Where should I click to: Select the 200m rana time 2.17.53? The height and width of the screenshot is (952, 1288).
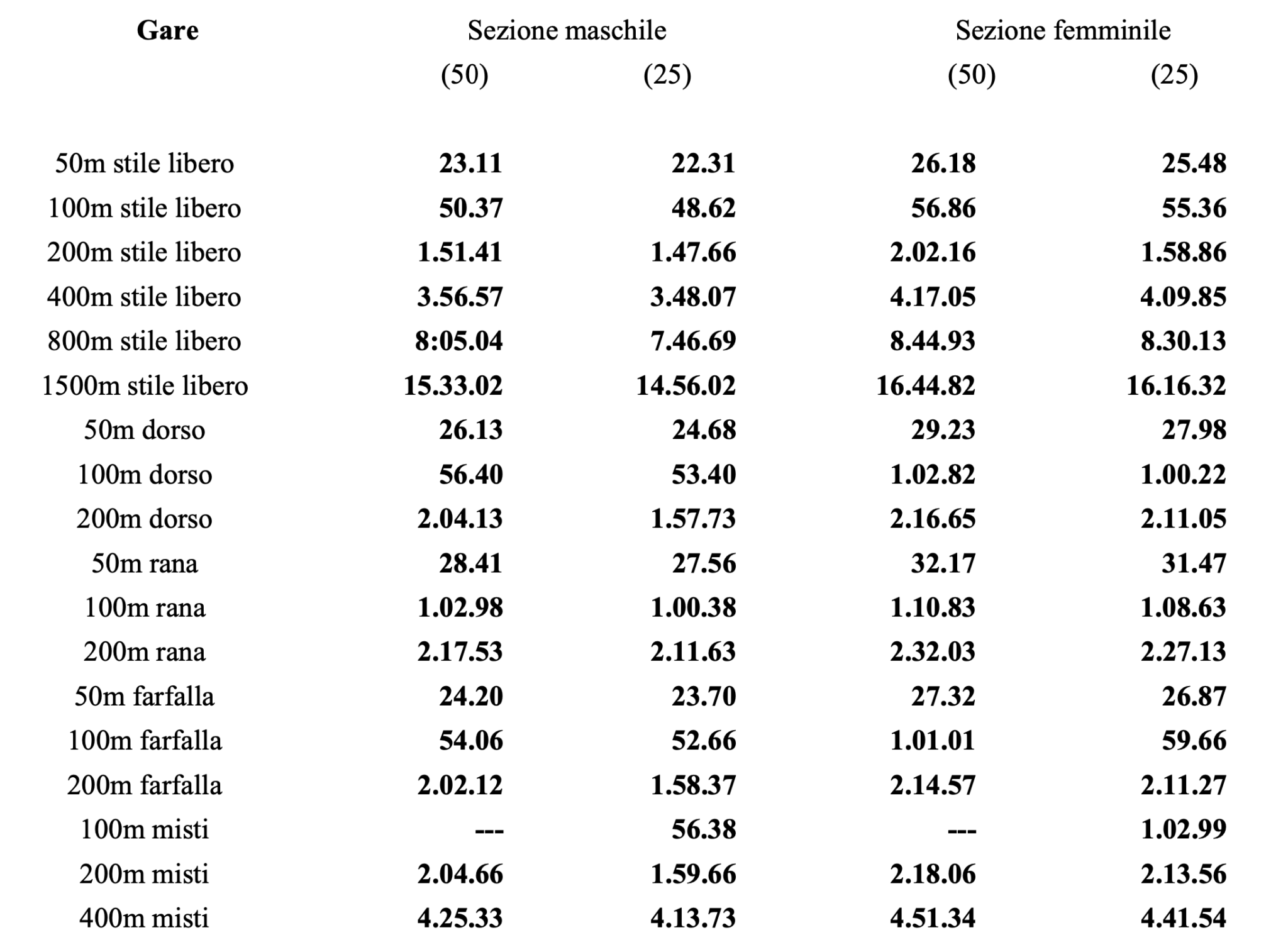[x=460, y=651]
